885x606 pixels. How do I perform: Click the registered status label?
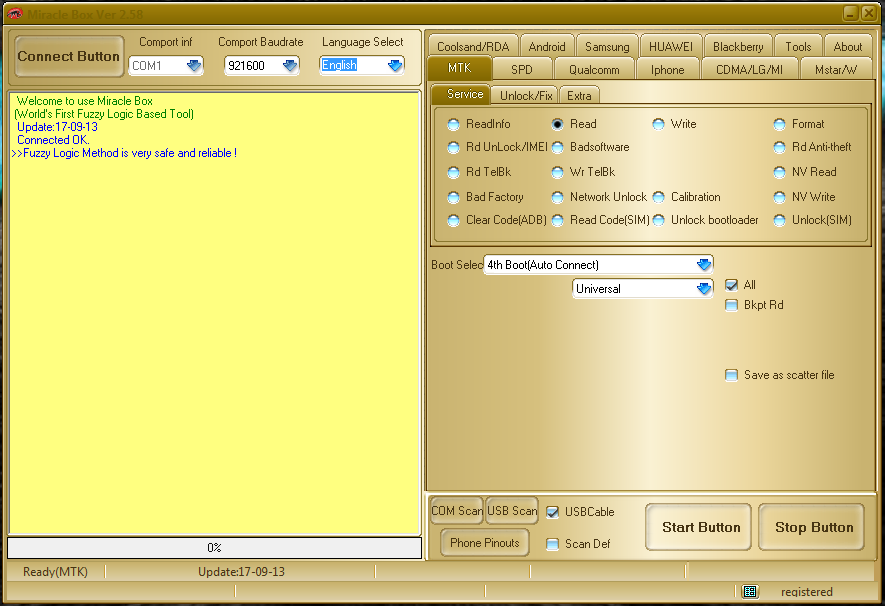pos(807,592)
